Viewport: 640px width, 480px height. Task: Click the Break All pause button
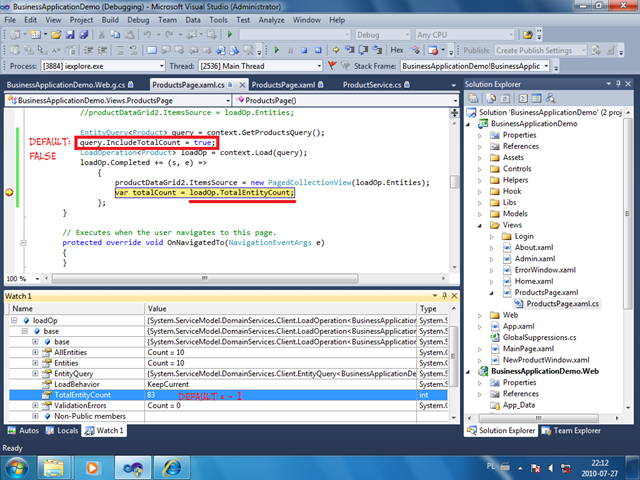coord(291,50)
